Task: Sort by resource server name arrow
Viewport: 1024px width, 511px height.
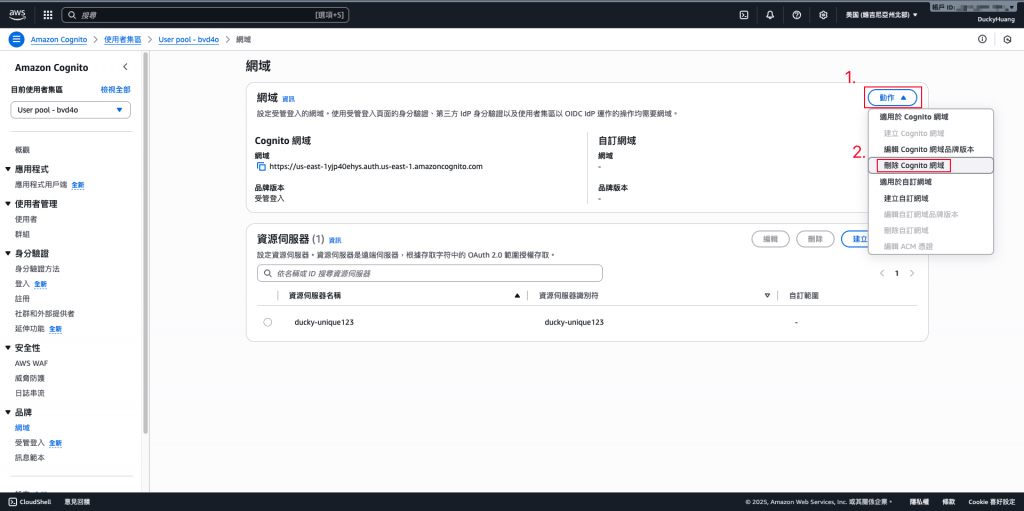Action: tap(517, 296)
